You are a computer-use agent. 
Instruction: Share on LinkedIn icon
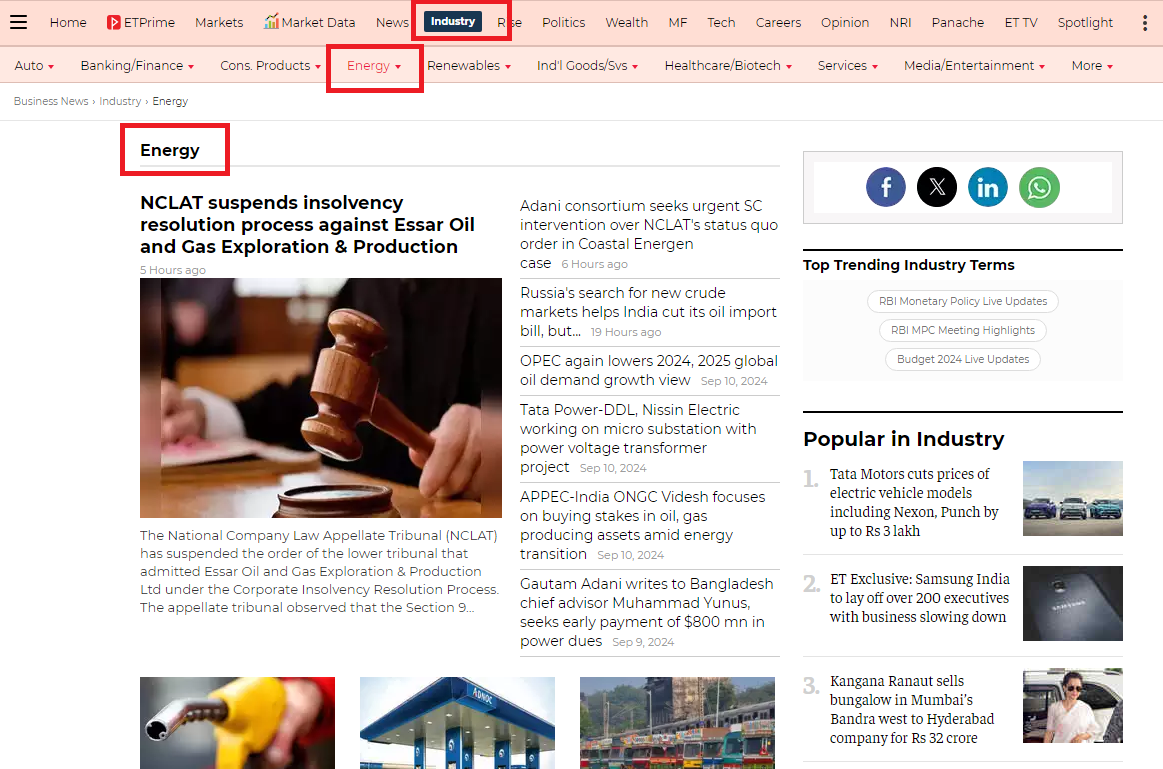click(987, 187)
